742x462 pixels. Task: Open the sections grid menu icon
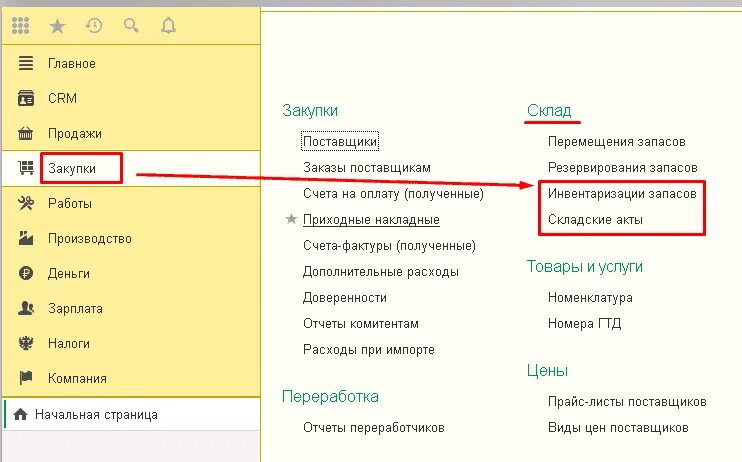pyautogui.click(x=20, y=25)
